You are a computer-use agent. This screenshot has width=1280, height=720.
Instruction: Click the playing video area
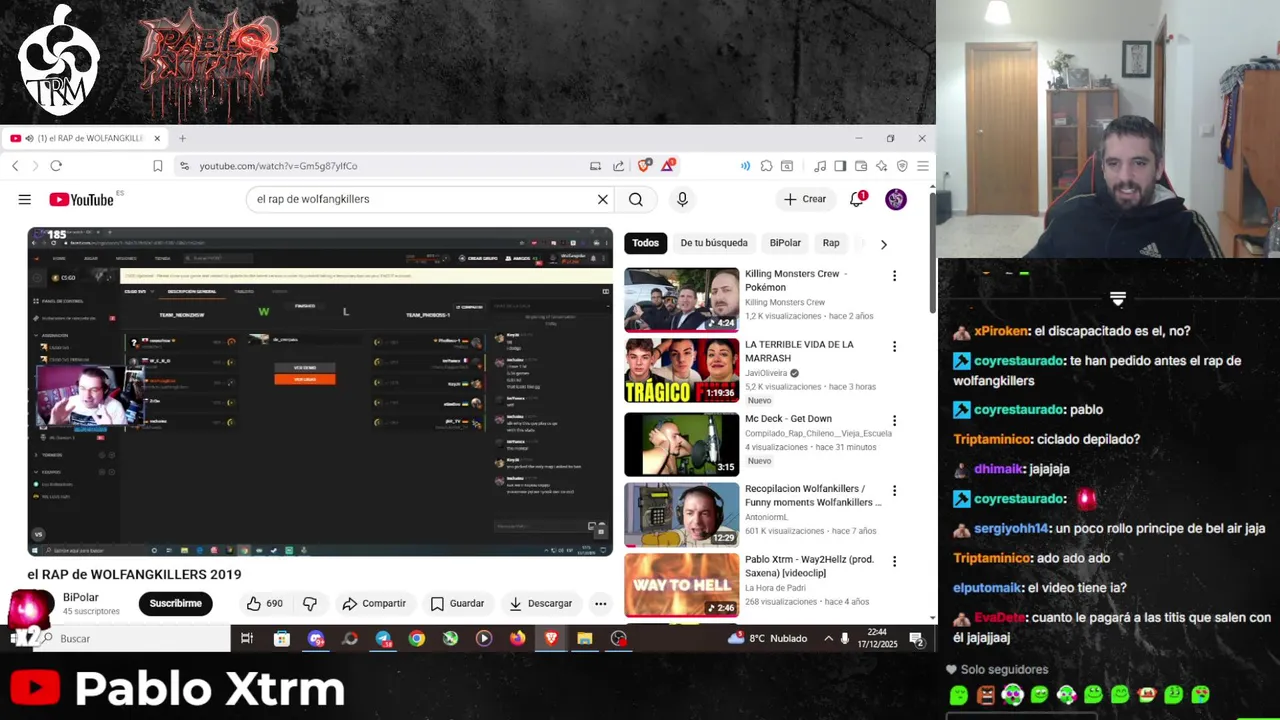coord(320,391)
